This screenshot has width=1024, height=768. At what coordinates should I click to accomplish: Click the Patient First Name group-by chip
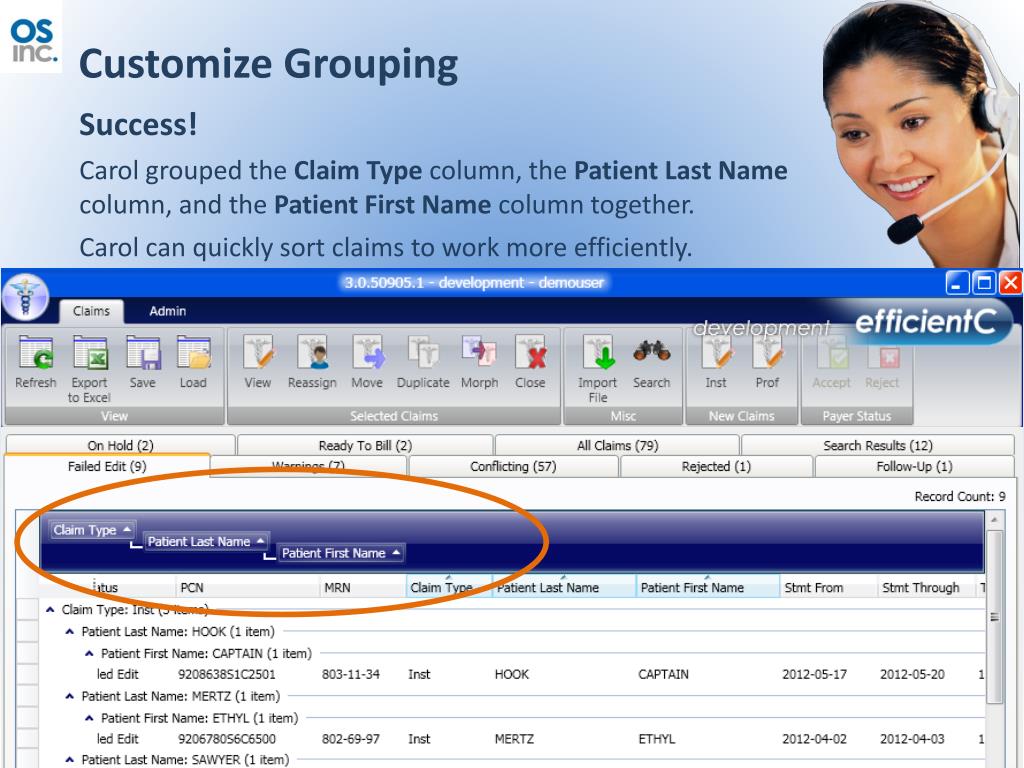pos(341,553)
